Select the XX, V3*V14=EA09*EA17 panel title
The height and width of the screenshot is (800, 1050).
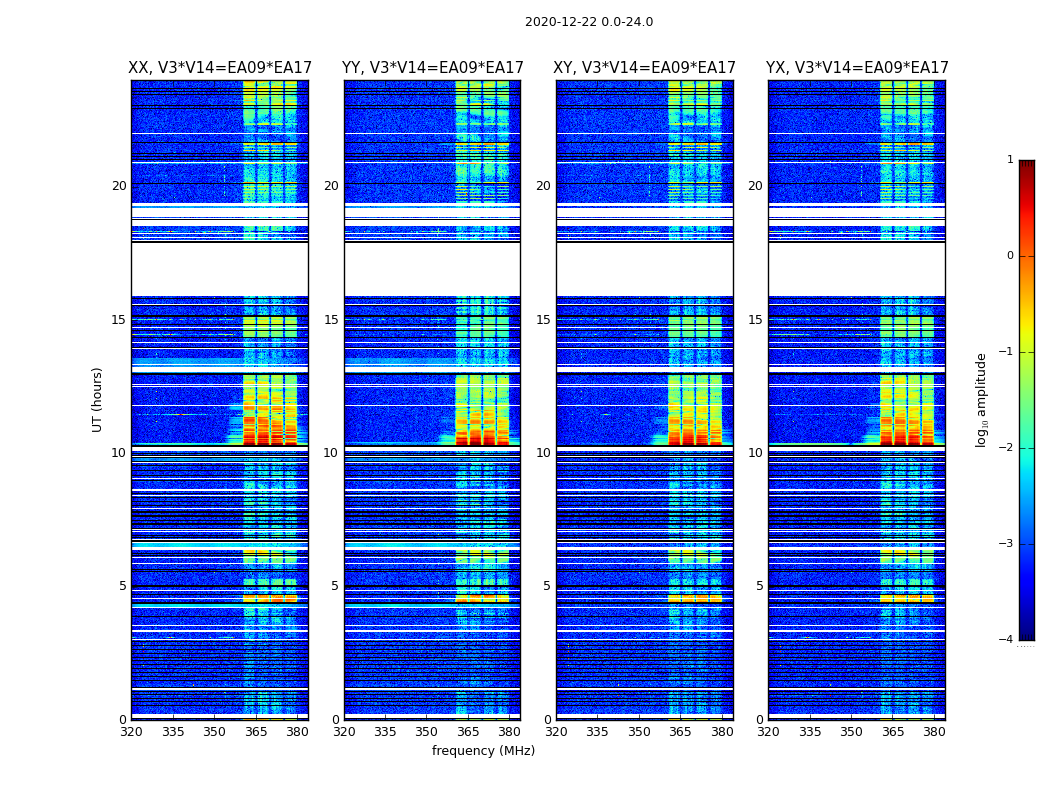220,68
